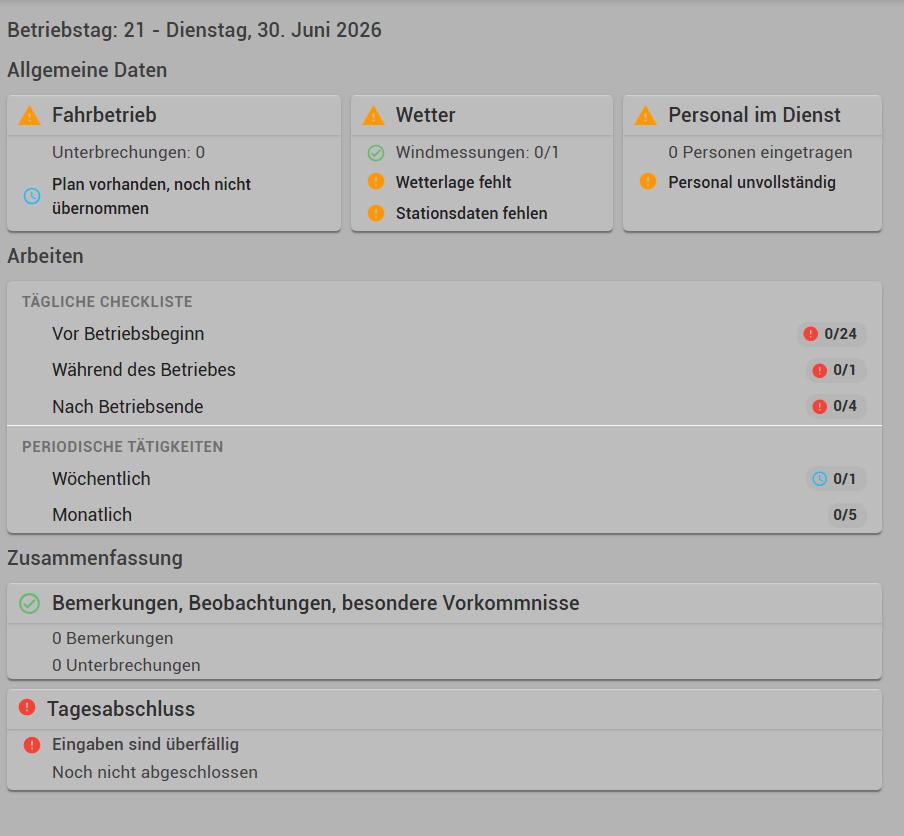The image size is (904, 836).
Task: Click the orange alert icon beside Stationsdaten fehlen
Action: (376, 213)
